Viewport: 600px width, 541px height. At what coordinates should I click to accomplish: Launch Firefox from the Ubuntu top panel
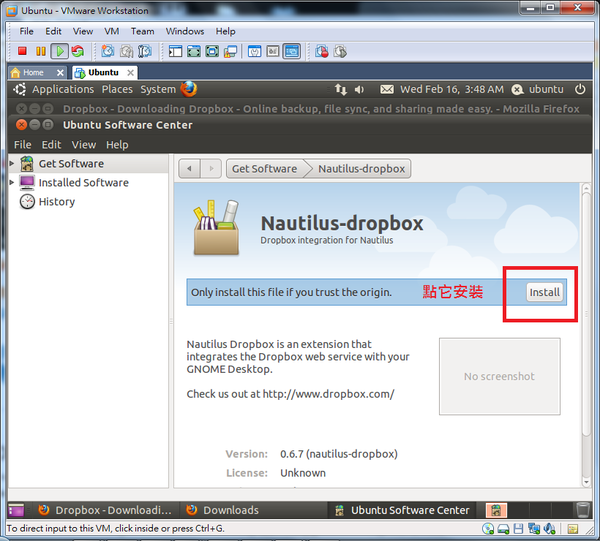[189, 89]
